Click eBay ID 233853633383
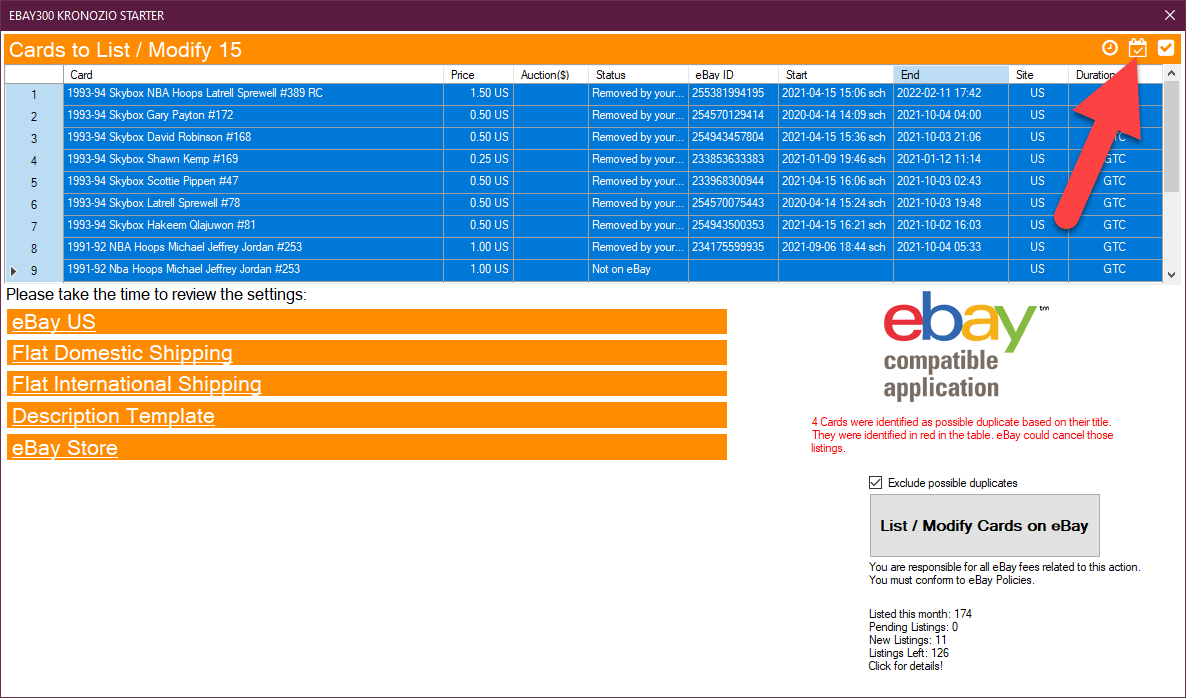The height and width of the screenshot is (698, 1186). [x=733, y=159]
